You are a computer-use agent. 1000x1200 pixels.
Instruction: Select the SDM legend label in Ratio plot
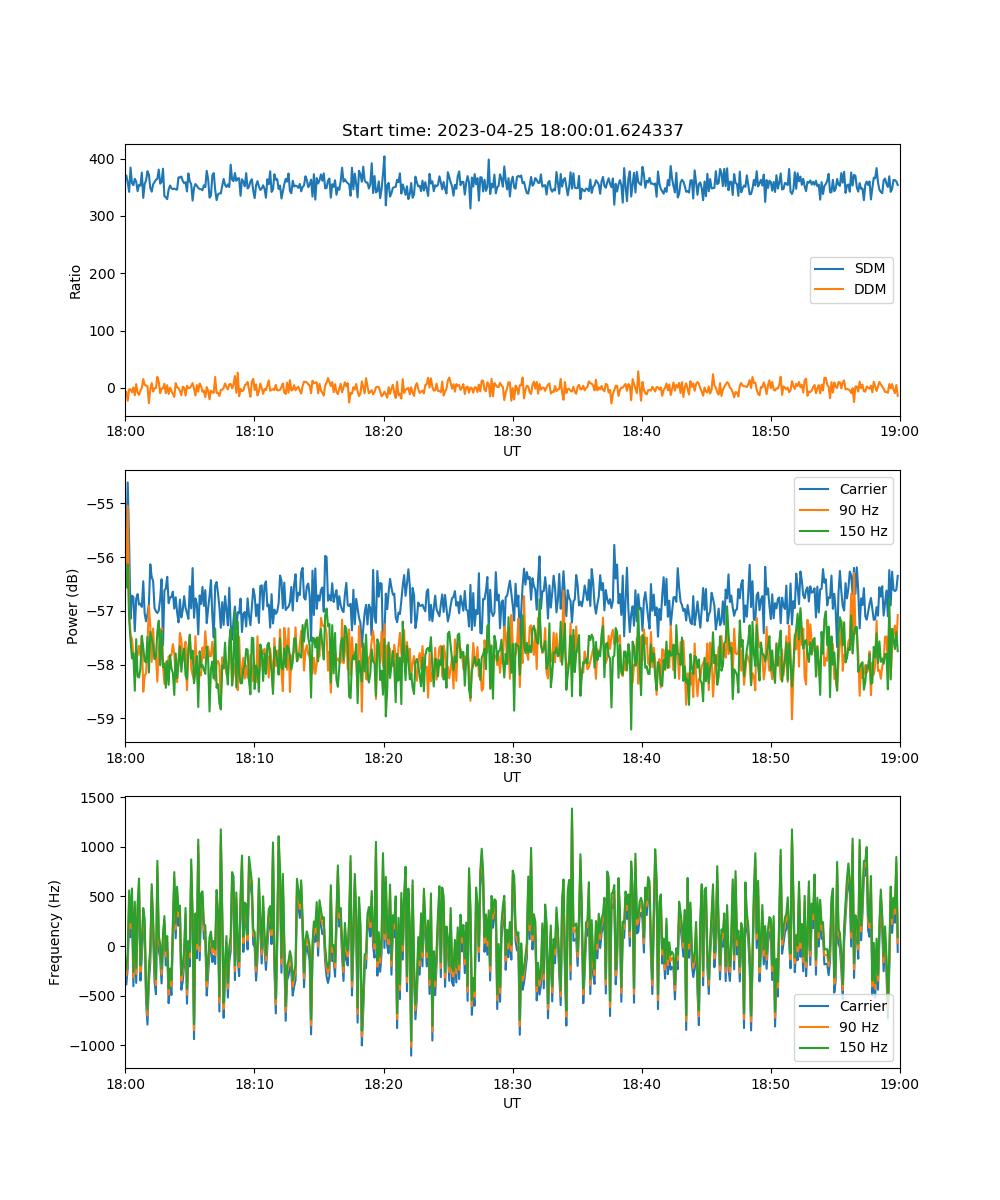click(x=870, y=270)
